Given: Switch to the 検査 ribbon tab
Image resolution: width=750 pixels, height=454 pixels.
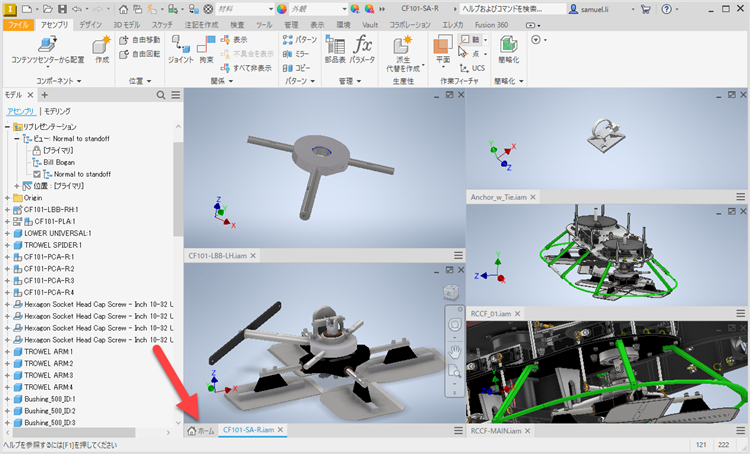Looking at the screenshot, I should point(237,24).
